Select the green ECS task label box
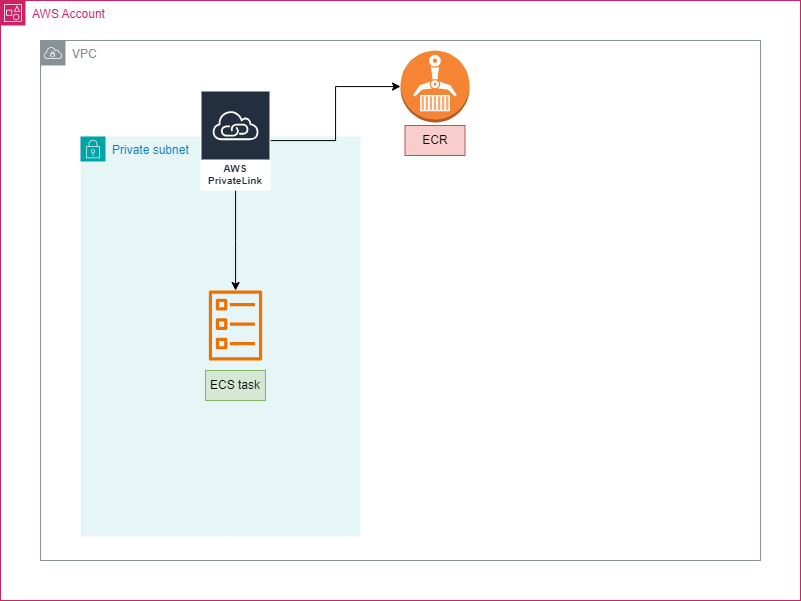The image size is (801, 601). pos(235,385)
